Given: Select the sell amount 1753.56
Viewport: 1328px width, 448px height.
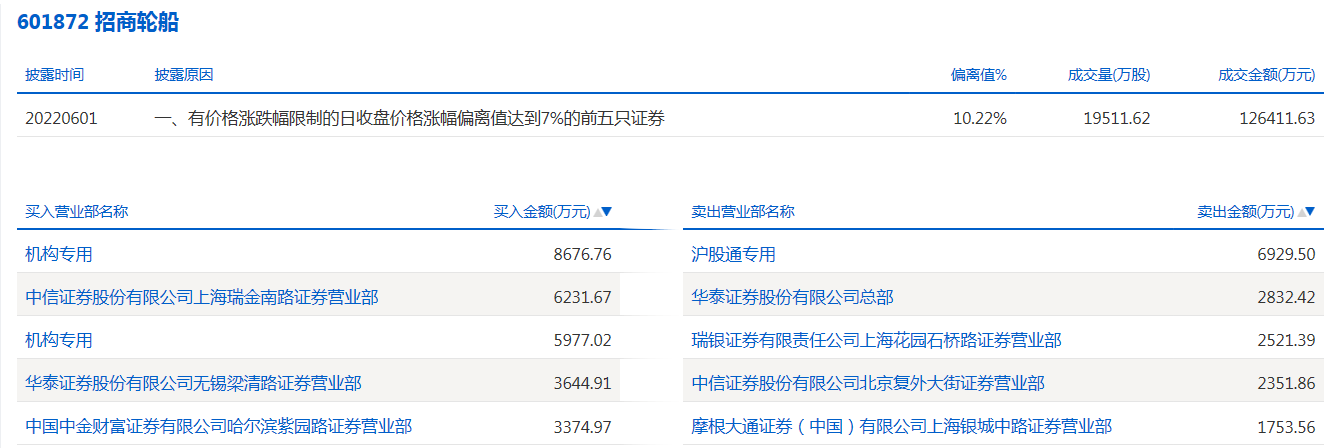Looking at the screenshot, I should [x=1285, y=427].
